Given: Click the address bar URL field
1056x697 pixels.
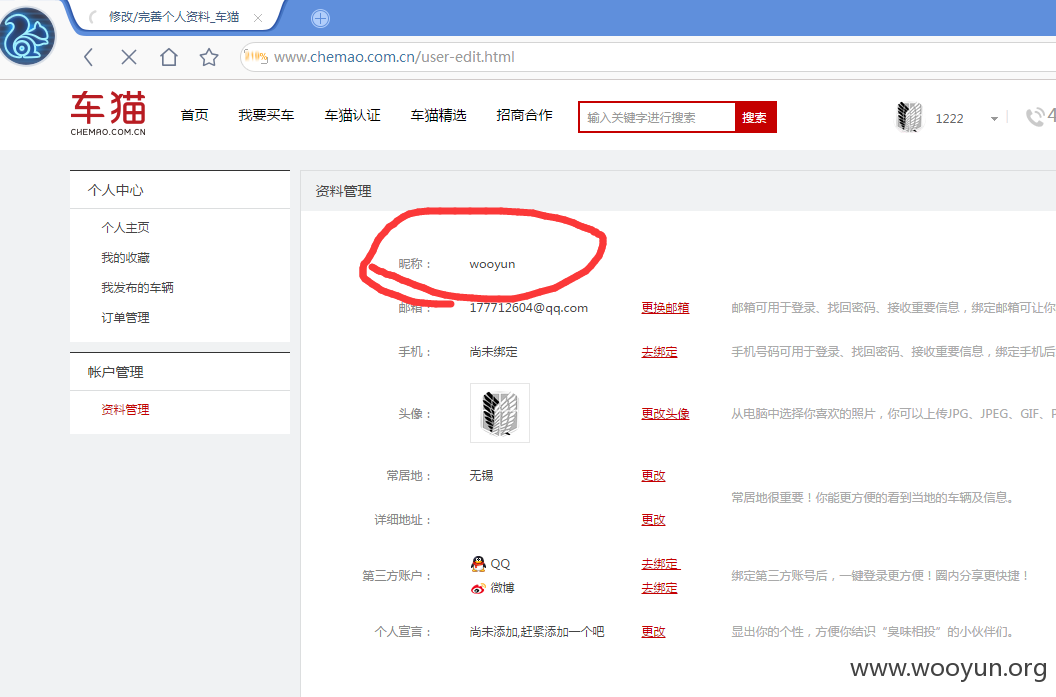Looking at the screenshot, I should (647, 57).
